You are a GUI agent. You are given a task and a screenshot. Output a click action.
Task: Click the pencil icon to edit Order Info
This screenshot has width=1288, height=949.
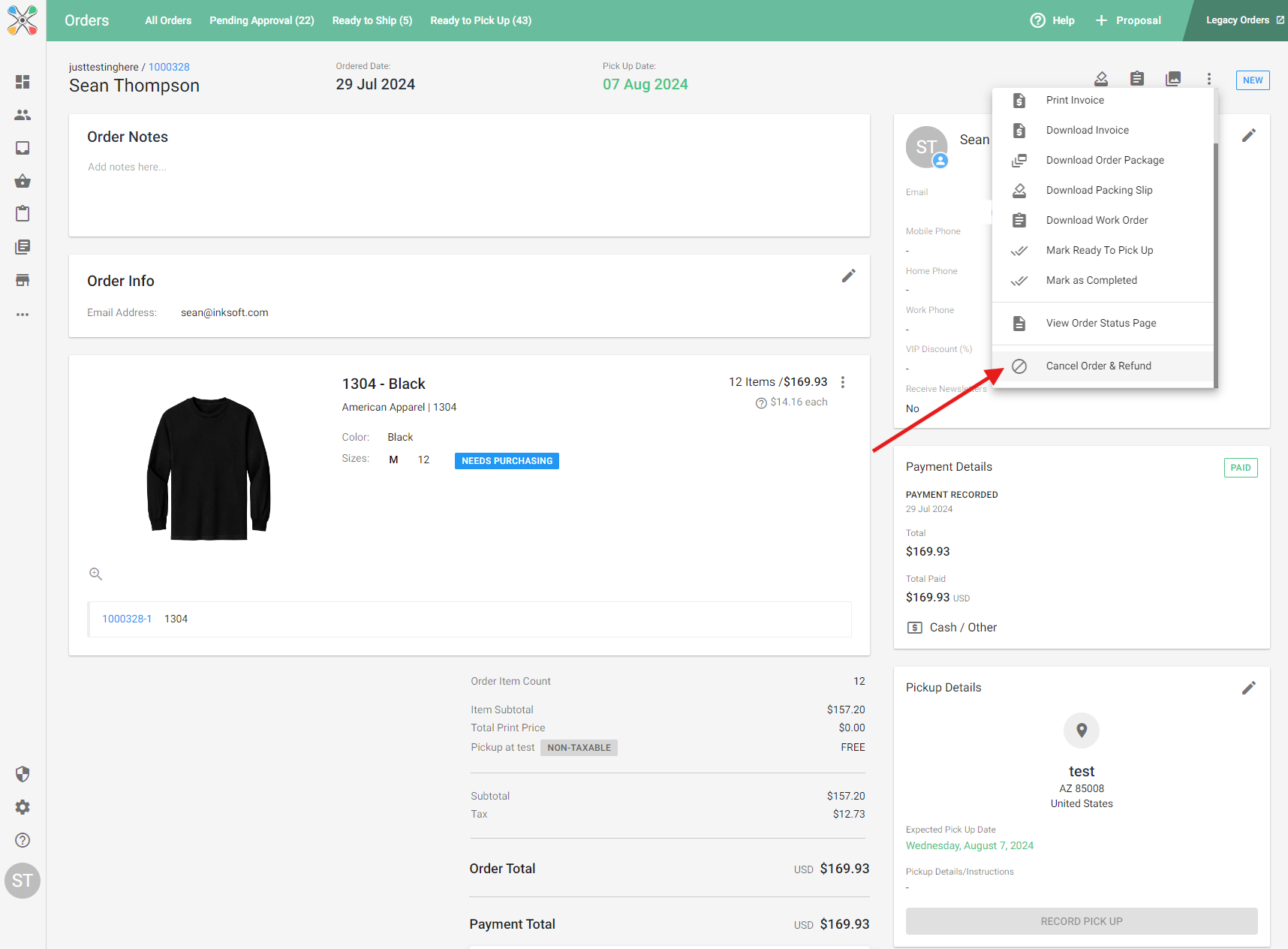pos(848,276)
